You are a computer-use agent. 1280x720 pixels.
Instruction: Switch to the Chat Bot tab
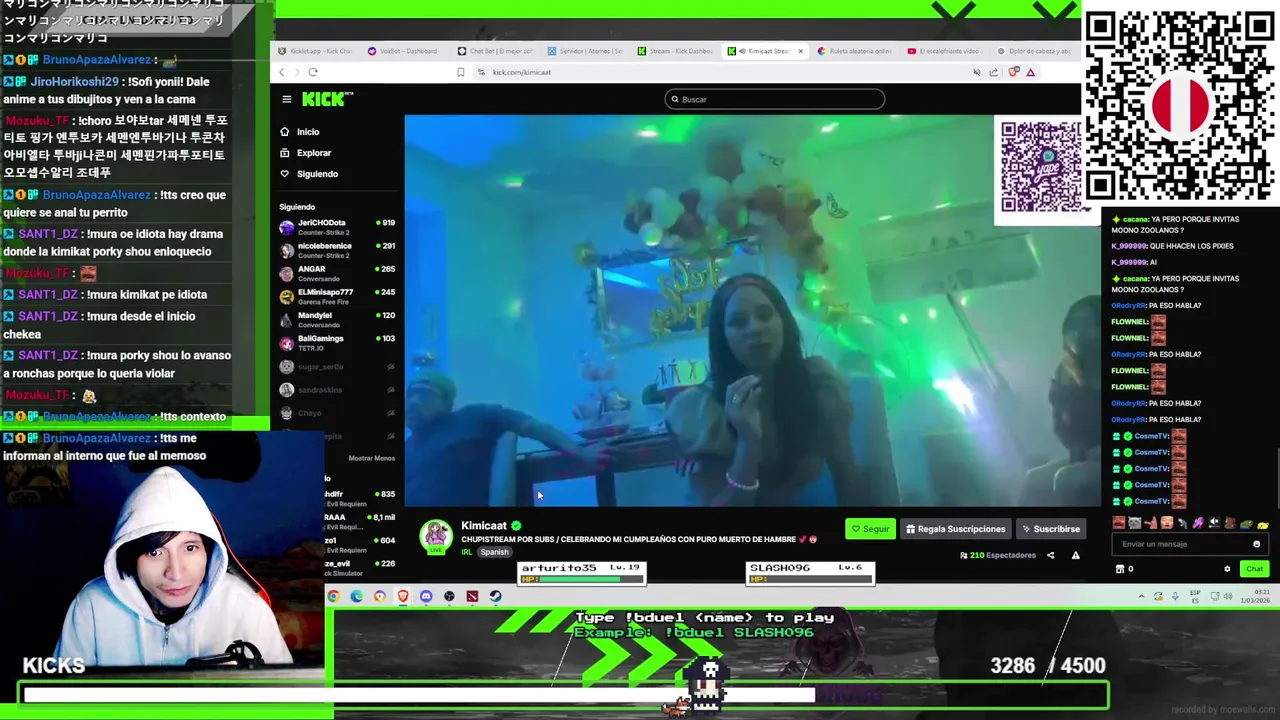click(495, 51)
